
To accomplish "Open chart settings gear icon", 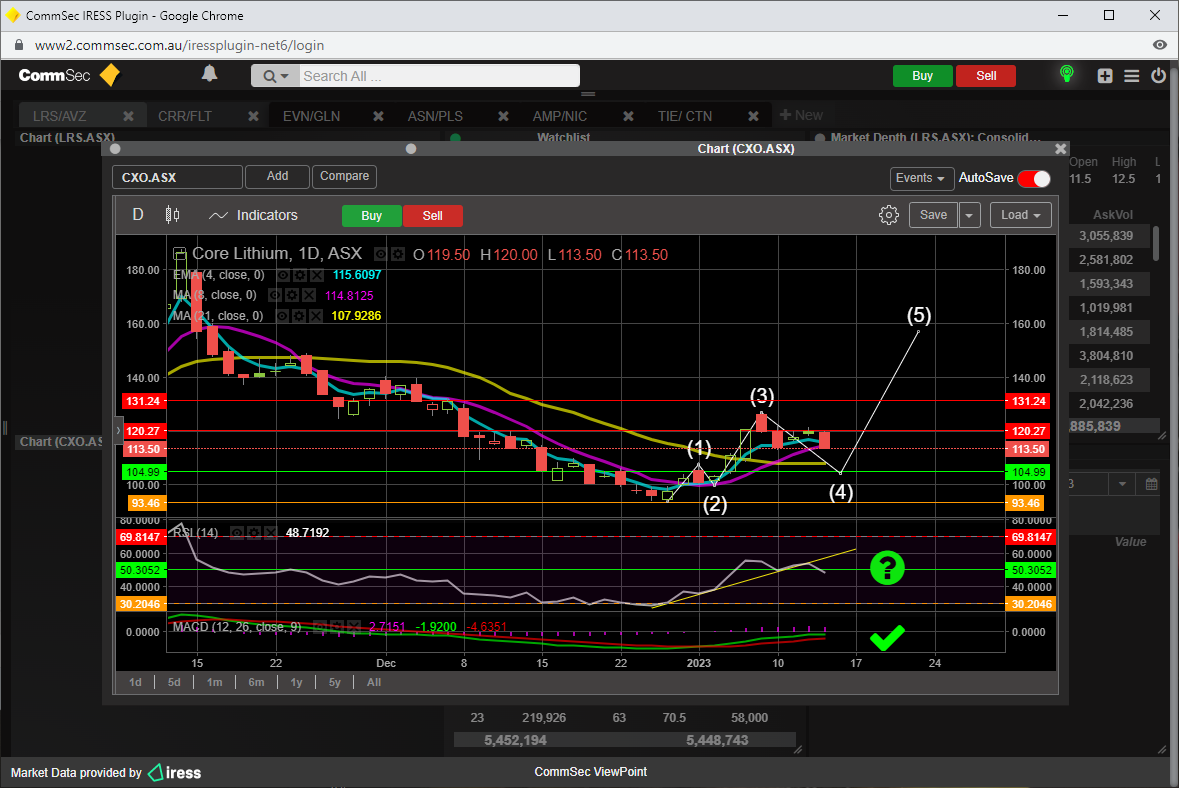I will [x=888, y=215].
